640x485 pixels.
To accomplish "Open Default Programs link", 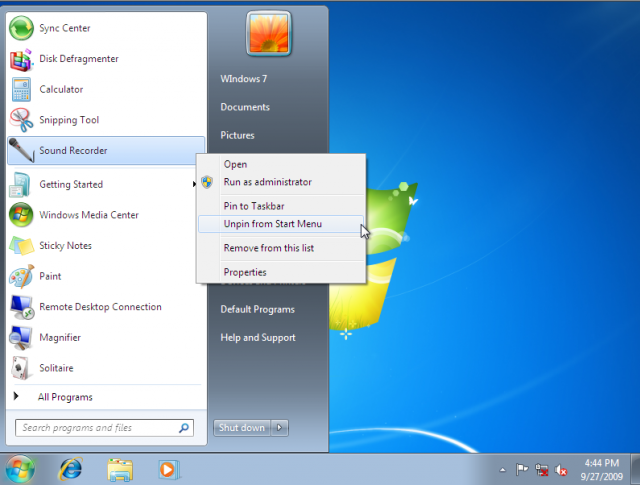I will coord(258,309).
